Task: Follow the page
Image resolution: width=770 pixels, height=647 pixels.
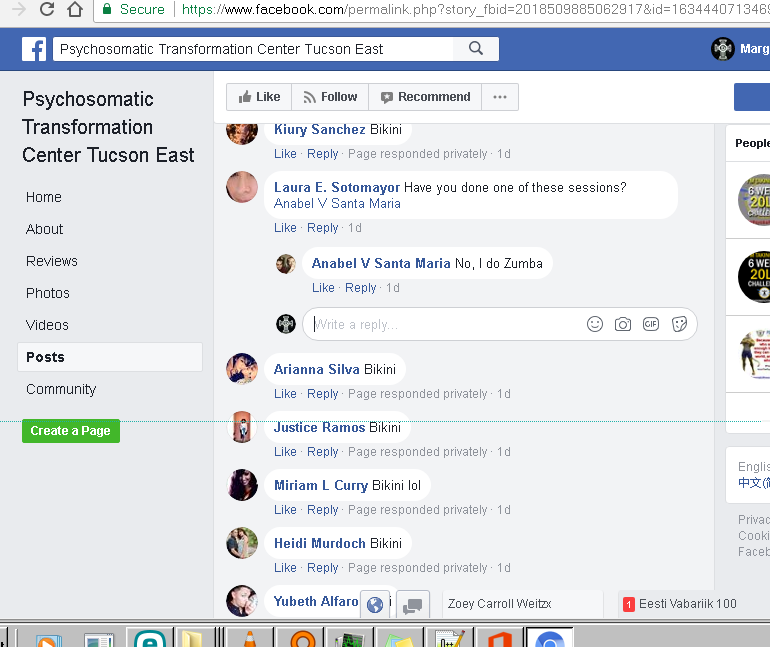Action: click(x=330, y=97)
